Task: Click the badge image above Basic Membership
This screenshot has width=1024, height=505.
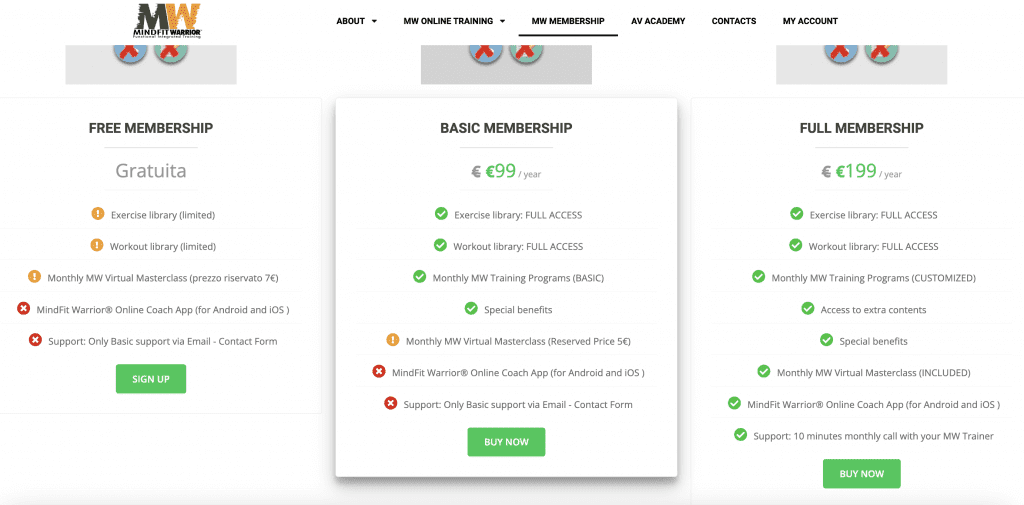Action: click(506, 64)
